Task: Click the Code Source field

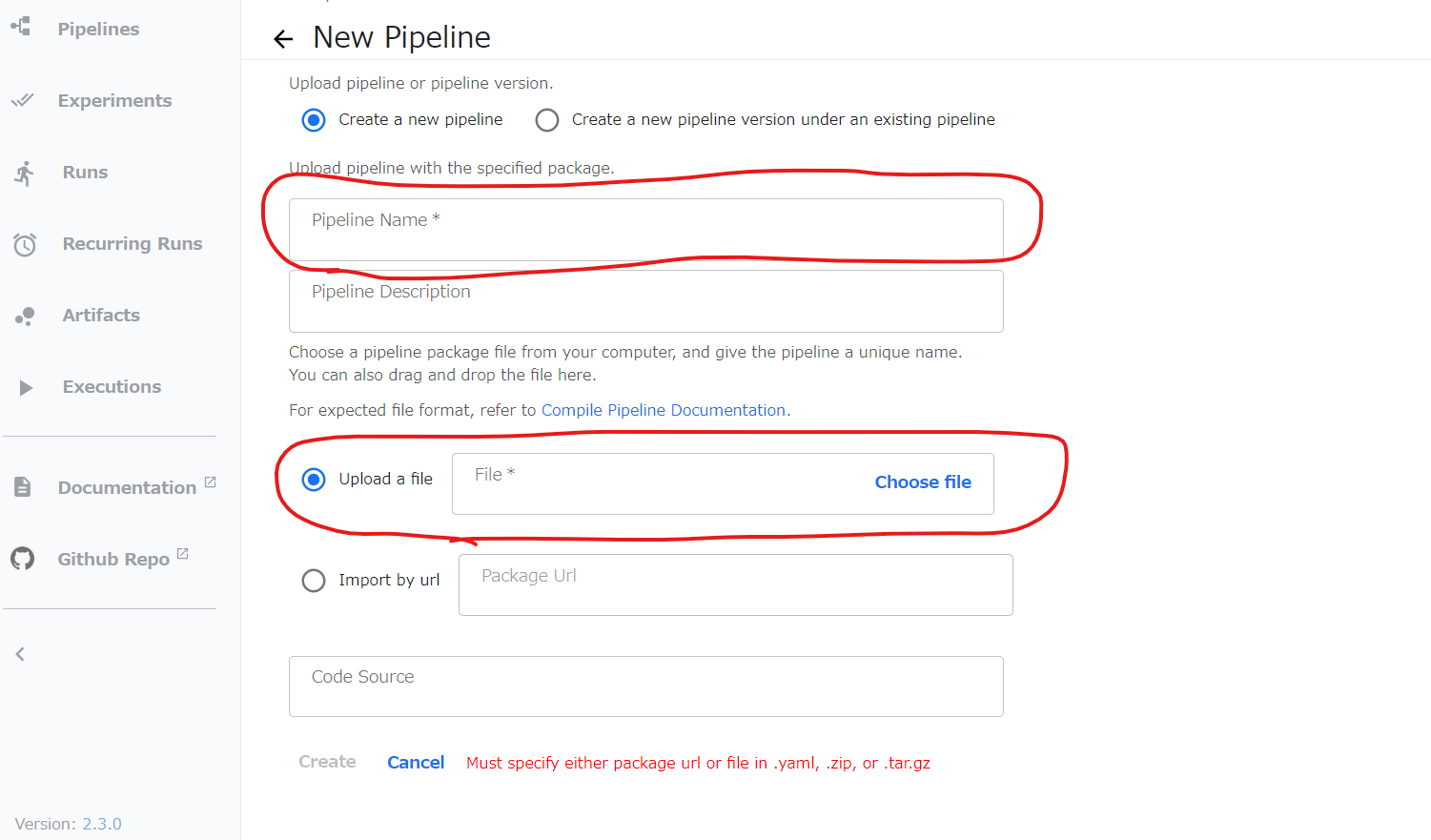Action: [x=645, y=686]
